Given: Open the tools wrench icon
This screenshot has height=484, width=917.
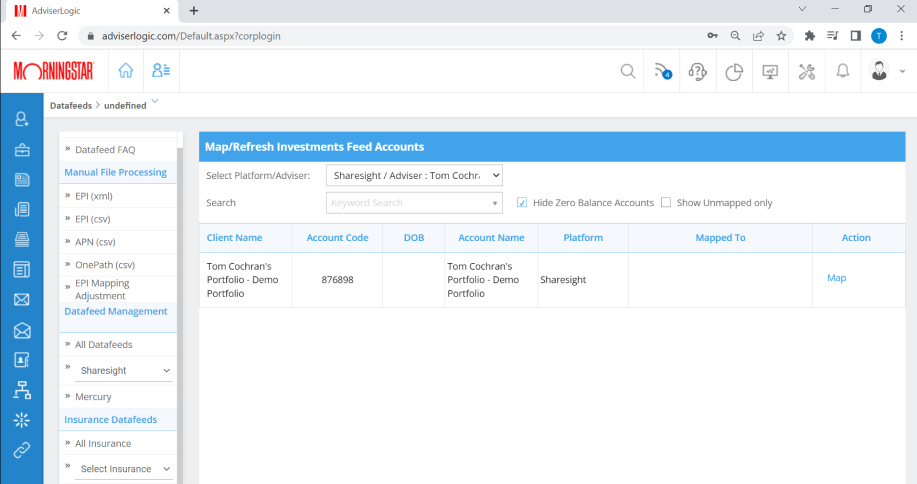Looking at the screenshot, I should click(x=806, y=71).
